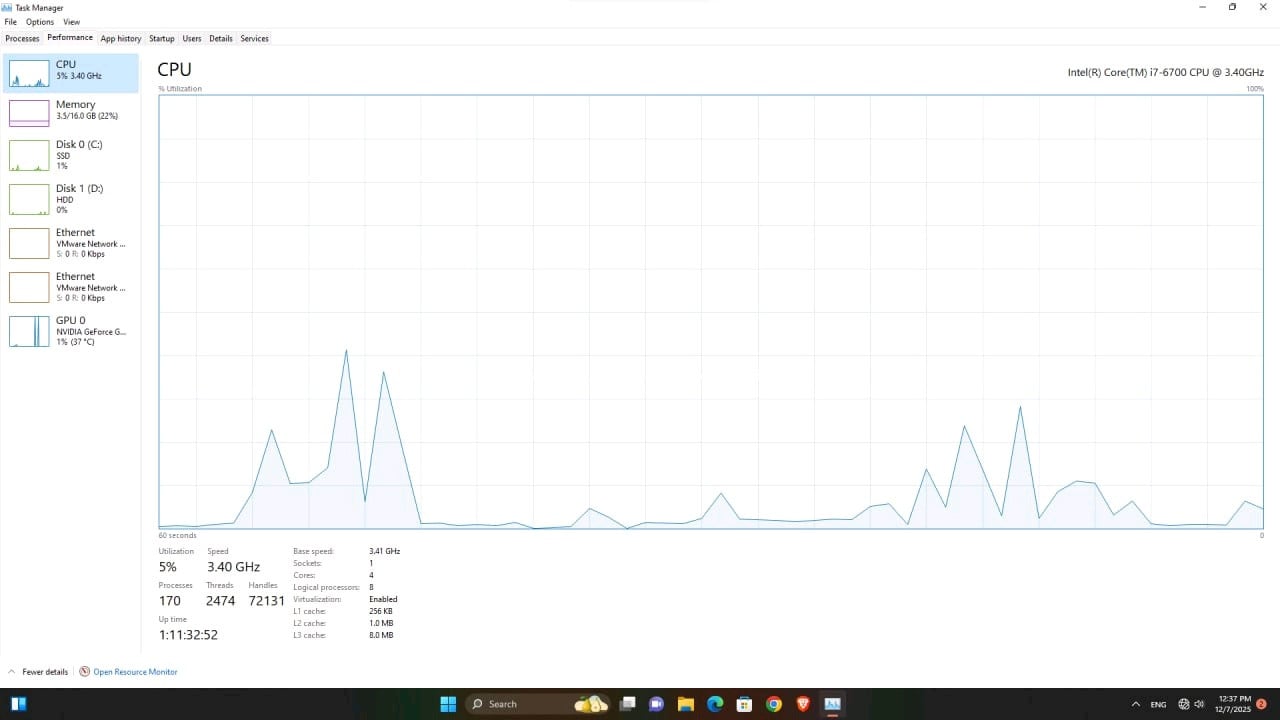Select Memory in the performance sidebar
1280x720 pixels.
pyautogui.click(x=71, y=112)
